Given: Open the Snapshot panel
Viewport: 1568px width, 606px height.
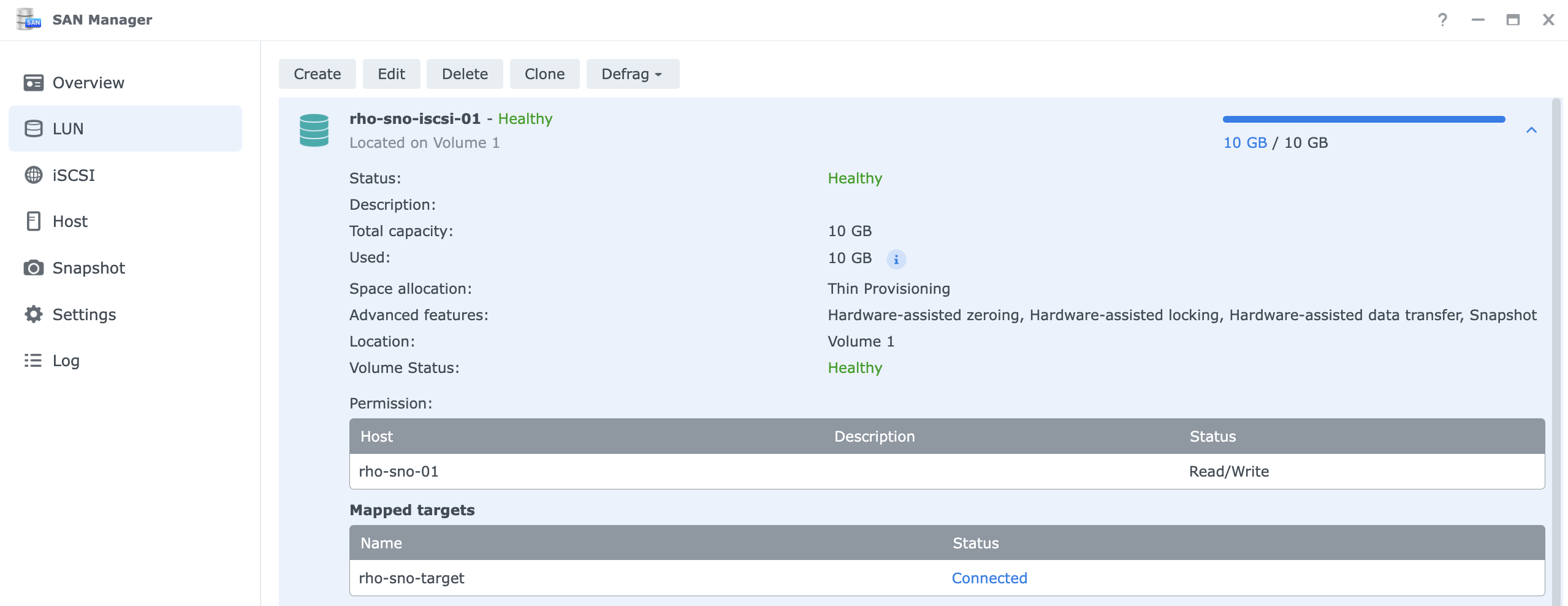Looking at the screenshot, I should click(34, 267).
